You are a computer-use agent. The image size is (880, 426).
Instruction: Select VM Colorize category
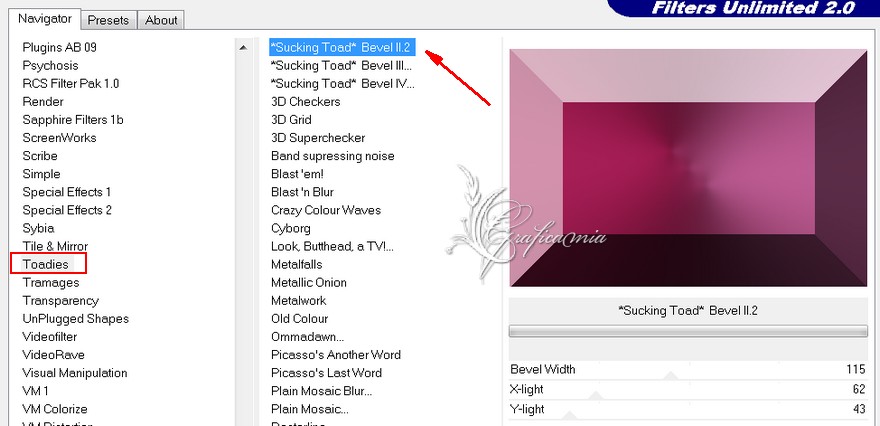pos(55,409)
